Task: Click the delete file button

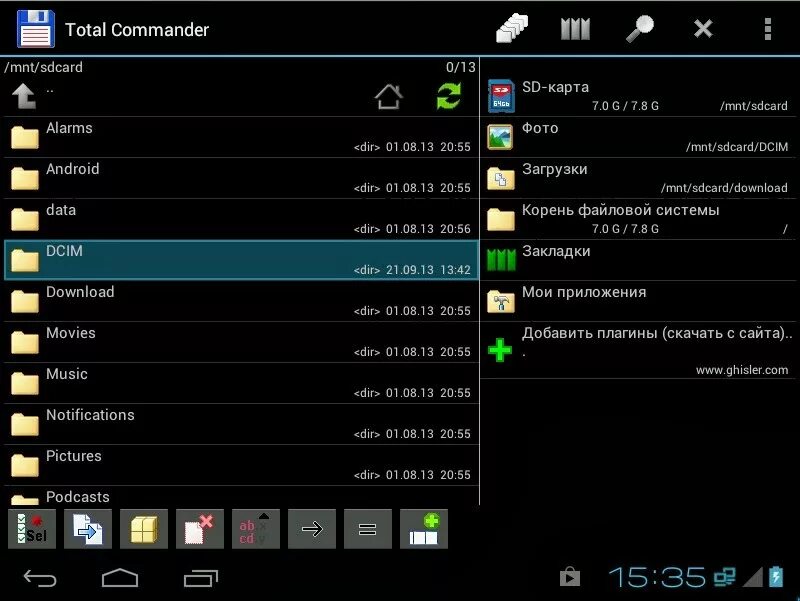Action: pyautogui.click(x=200, y=529)
